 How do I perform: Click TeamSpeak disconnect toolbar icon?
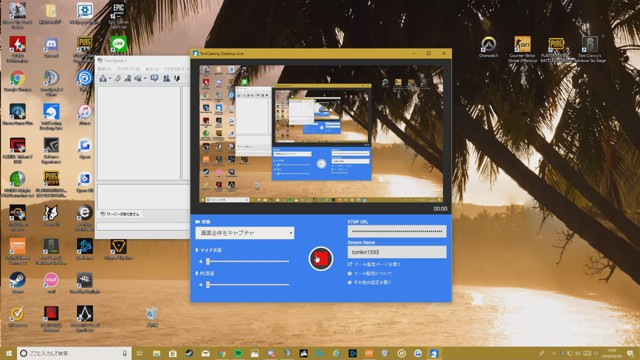[x=118, y=78]
